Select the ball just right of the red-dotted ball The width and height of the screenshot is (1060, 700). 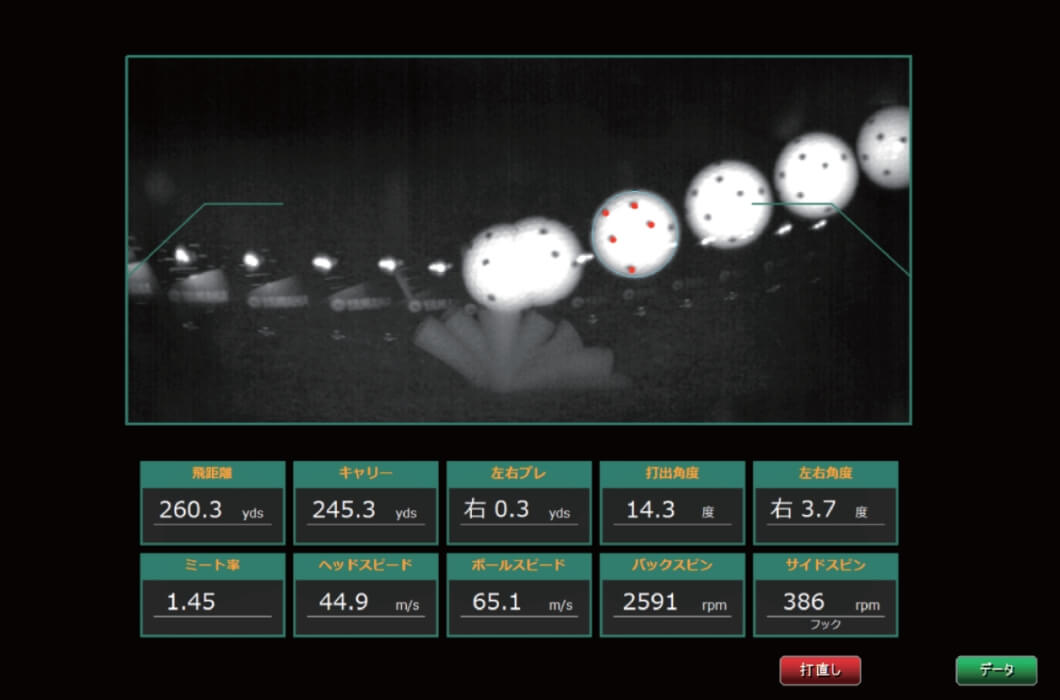point(729,207)
